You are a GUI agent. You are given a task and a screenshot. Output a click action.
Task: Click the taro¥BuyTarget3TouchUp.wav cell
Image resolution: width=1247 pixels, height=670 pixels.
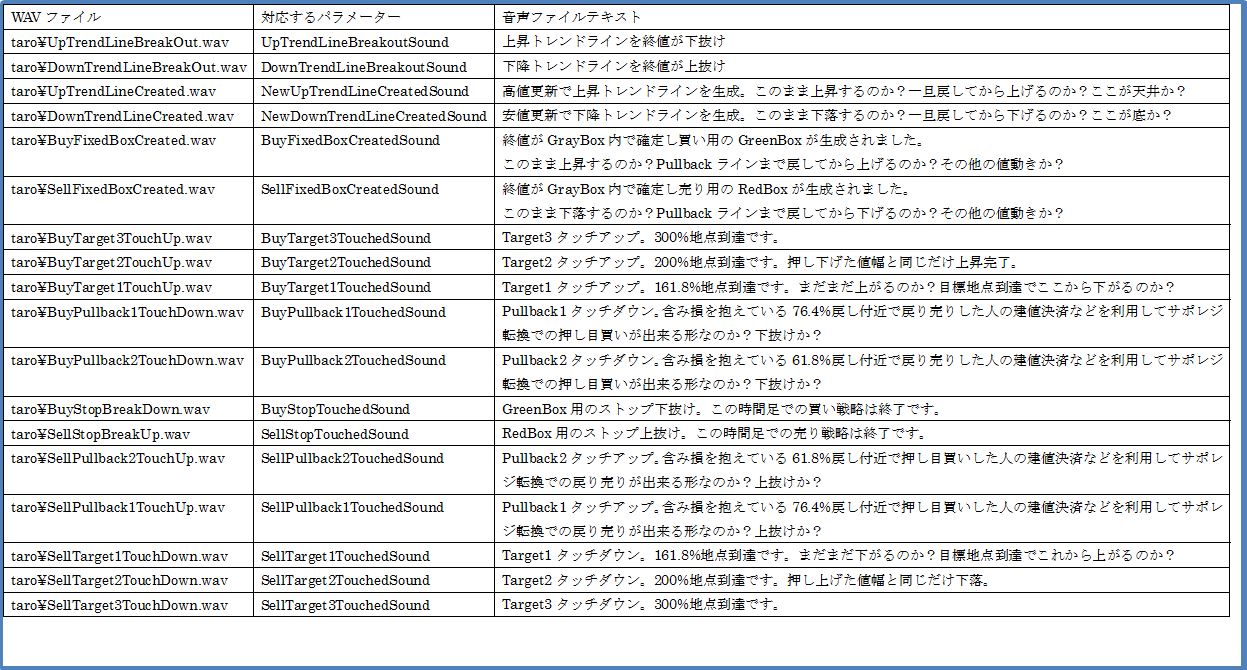[128, 238]
